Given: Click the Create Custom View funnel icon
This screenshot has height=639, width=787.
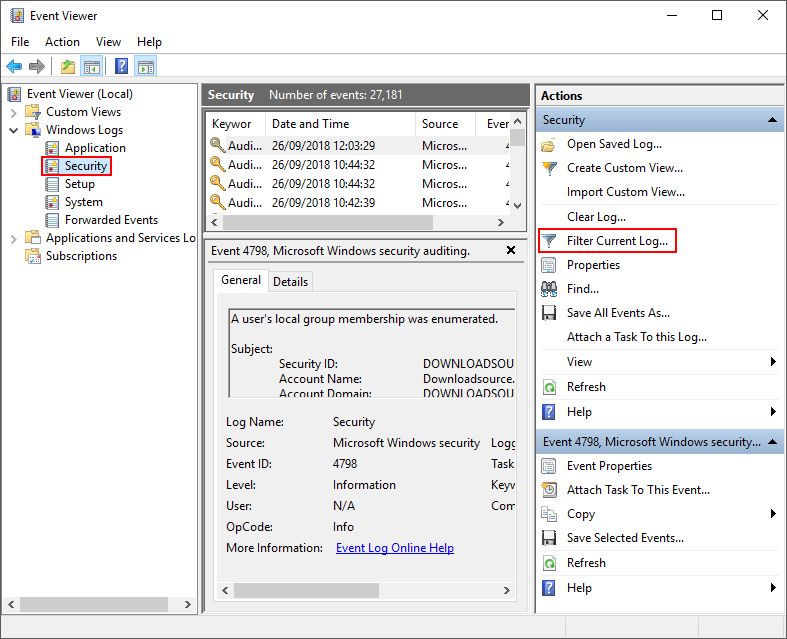Looking at the screenshot, I should click(x=550, y=168).
